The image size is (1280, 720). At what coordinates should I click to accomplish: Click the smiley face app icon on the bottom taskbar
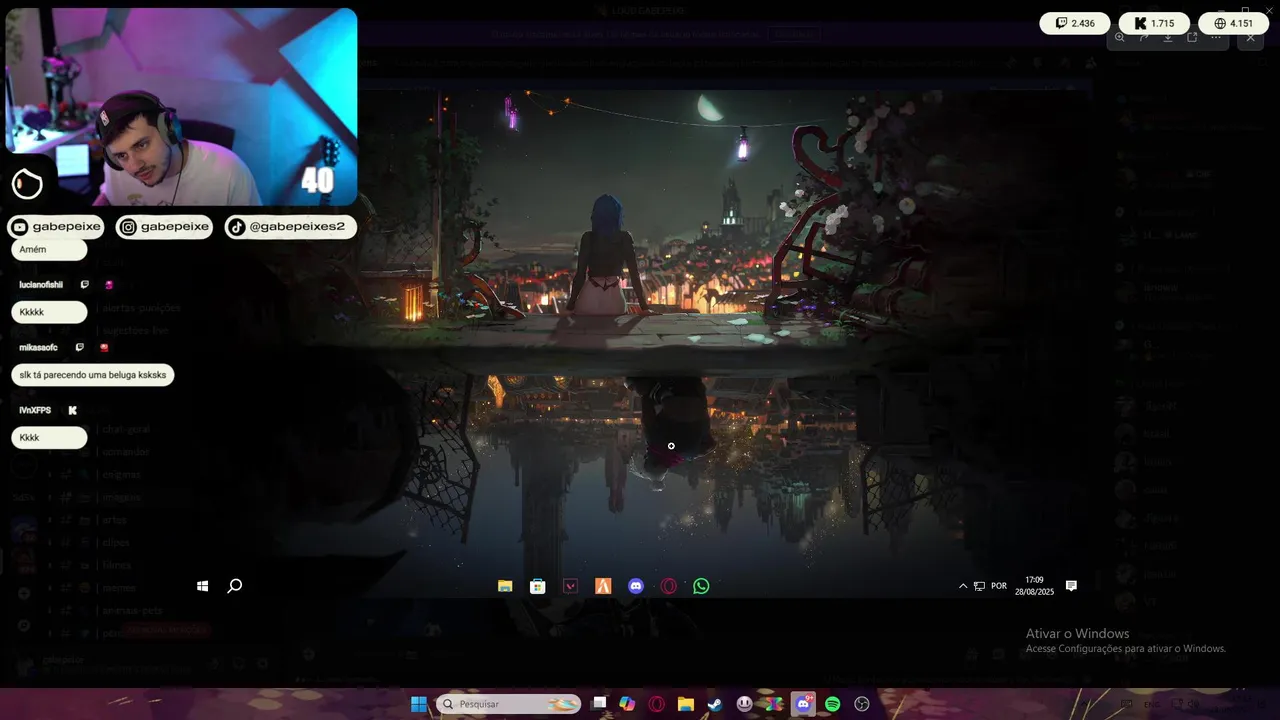745,704
